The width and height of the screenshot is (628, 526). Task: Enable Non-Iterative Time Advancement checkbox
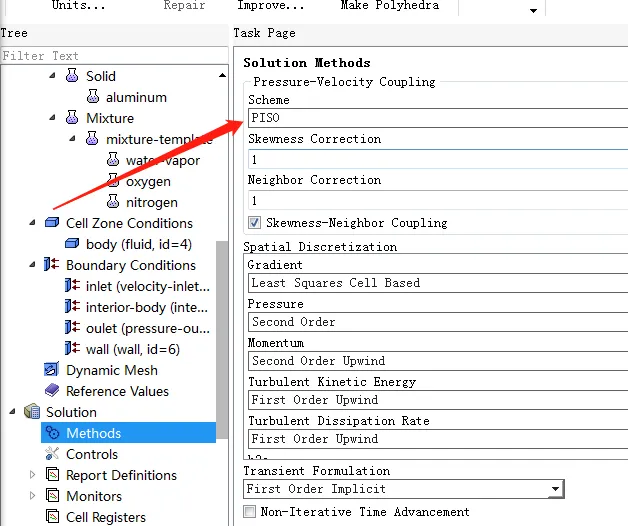[x=249, y=512]
